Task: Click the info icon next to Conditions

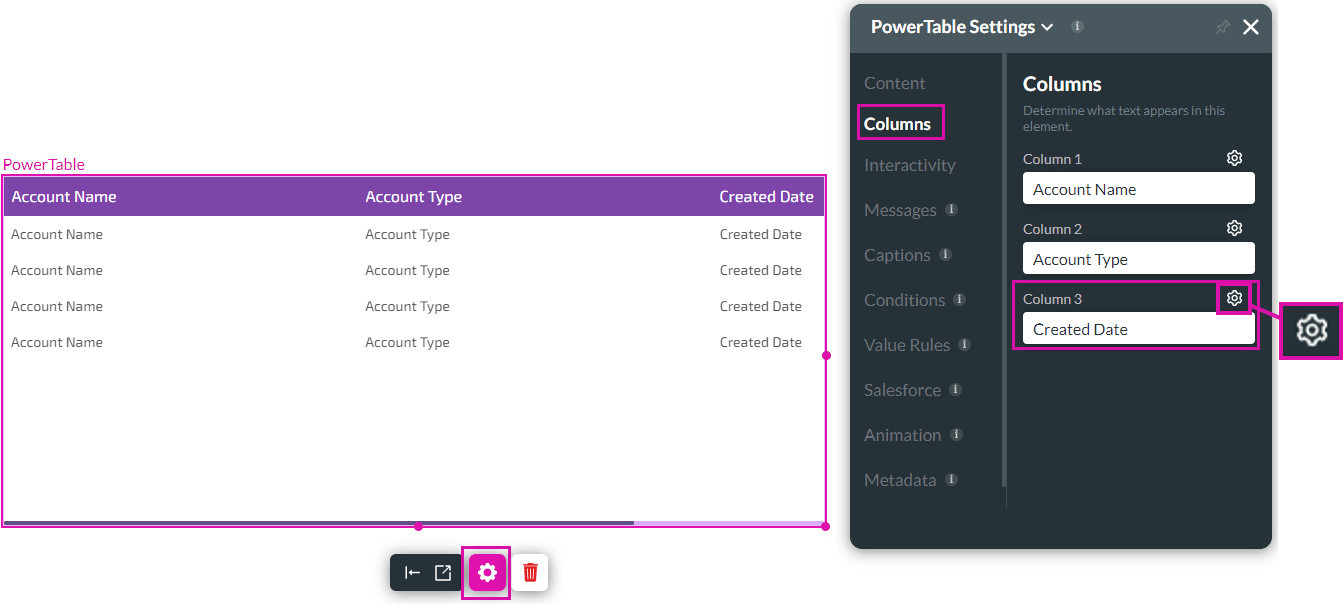Action: pyautogui.click(x=959, y=300)
